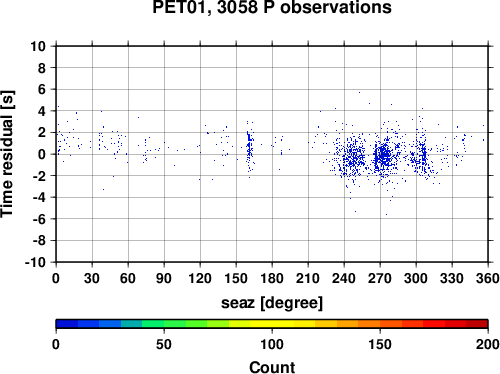This screenshot has height=374, width=500.
Task: Click the Time residual [s] axis label
Action: click(7, 154)
